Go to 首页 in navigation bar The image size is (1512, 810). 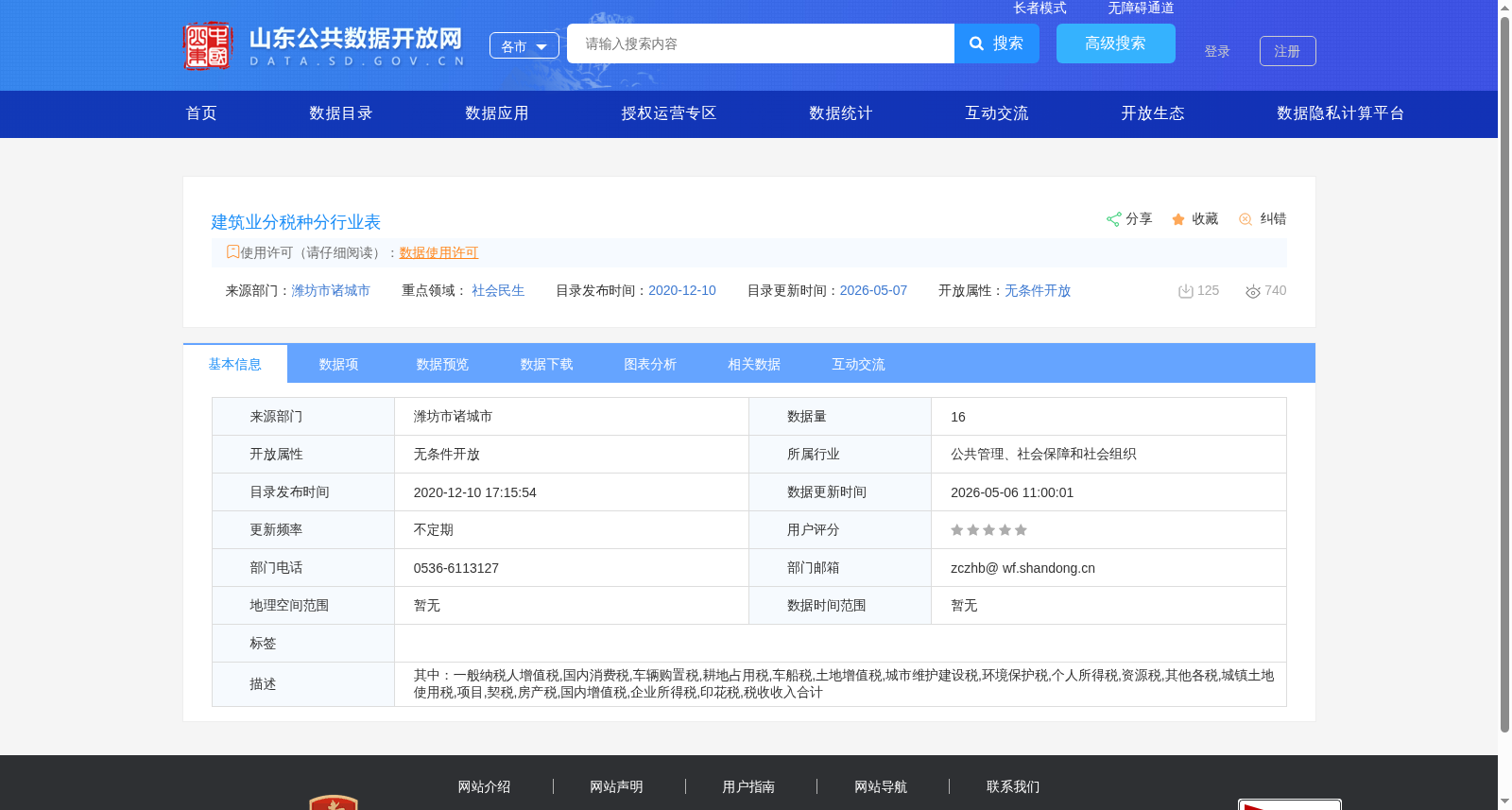click(201, 113)
